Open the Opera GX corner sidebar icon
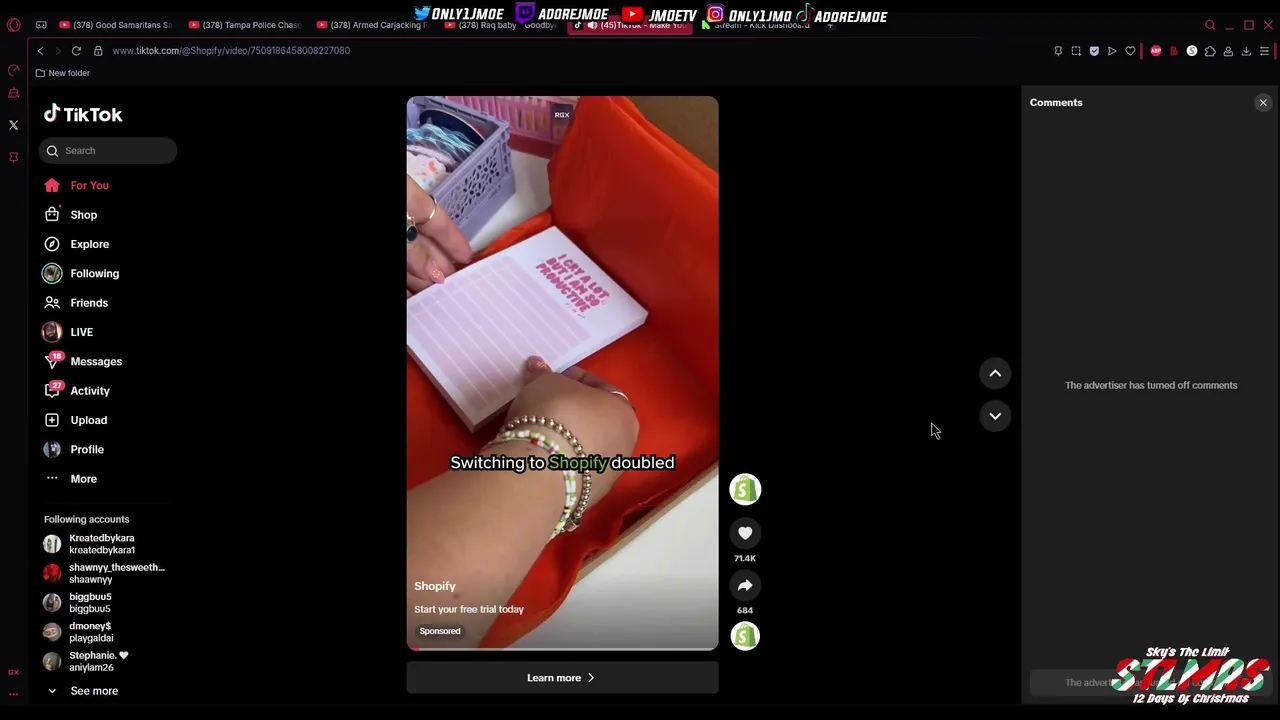Viewport: 1280px width, 720px height. coord(14,672)
